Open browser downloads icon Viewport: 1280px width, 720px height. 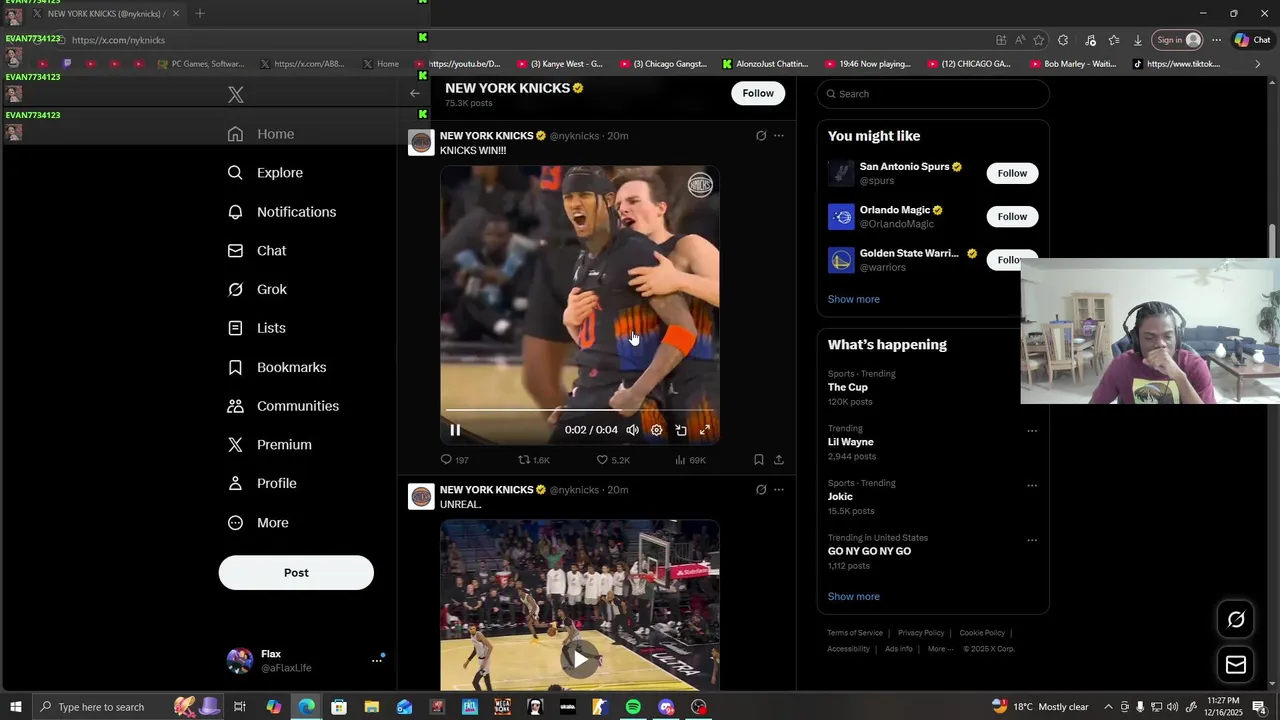pos(1138,40)
